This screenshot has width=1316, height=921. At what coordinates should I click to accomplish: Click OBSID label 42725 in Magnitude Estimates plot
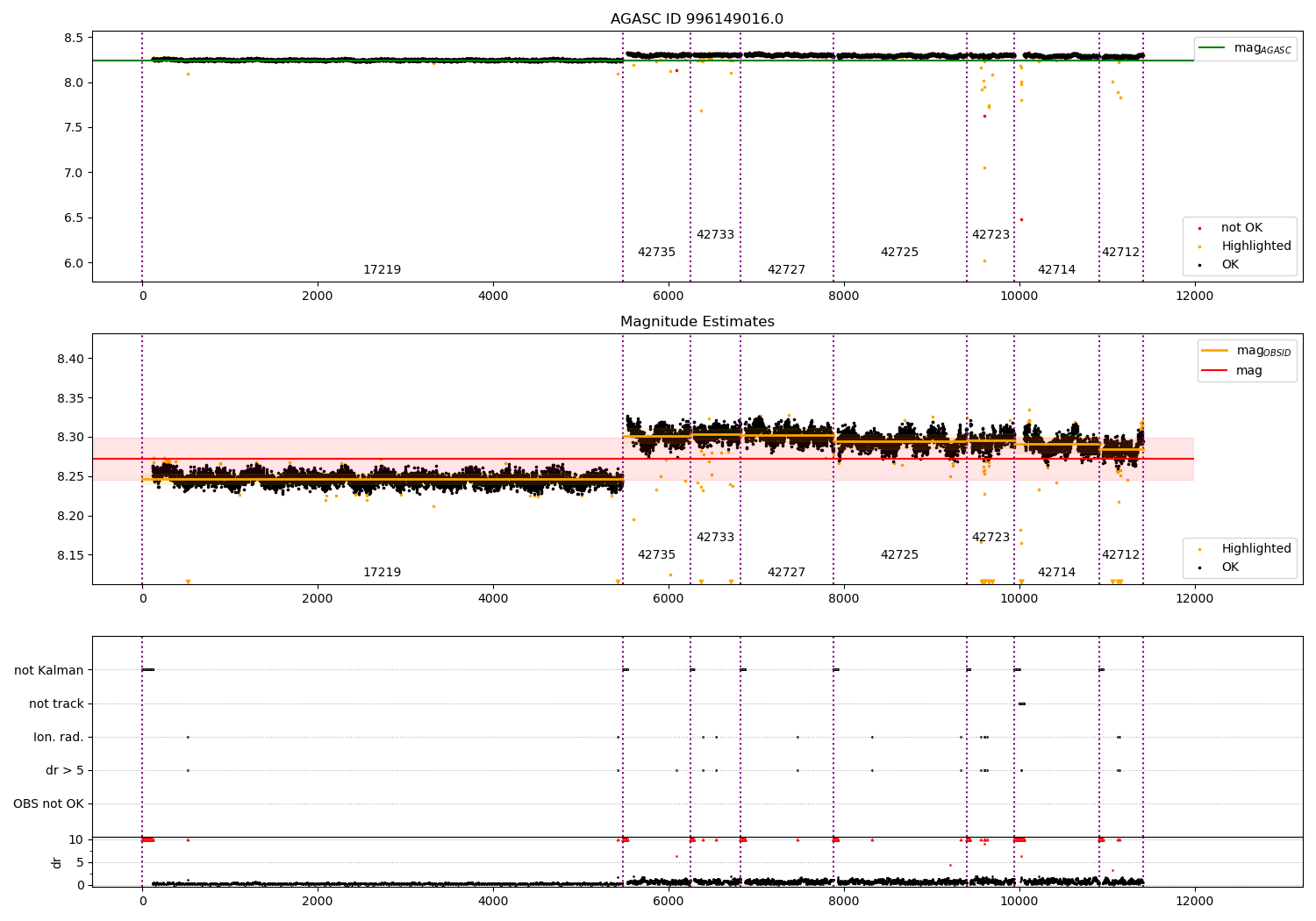(x=899, y=555)
